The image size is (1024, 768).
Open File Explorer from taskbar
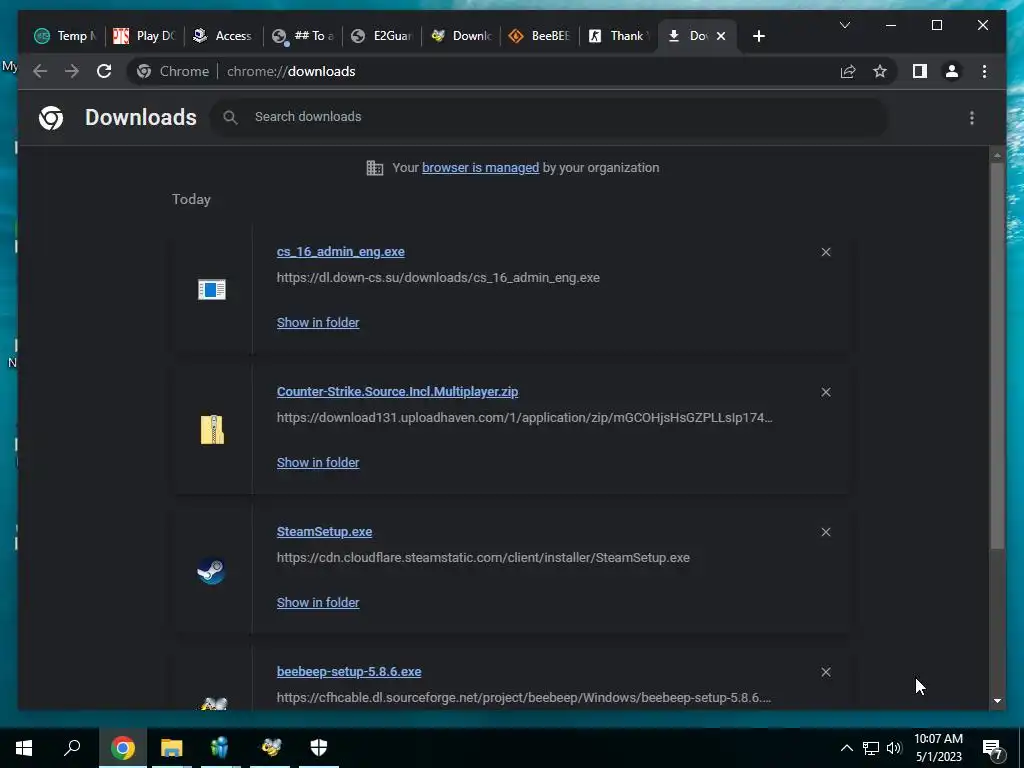click(x=172, y=748)
